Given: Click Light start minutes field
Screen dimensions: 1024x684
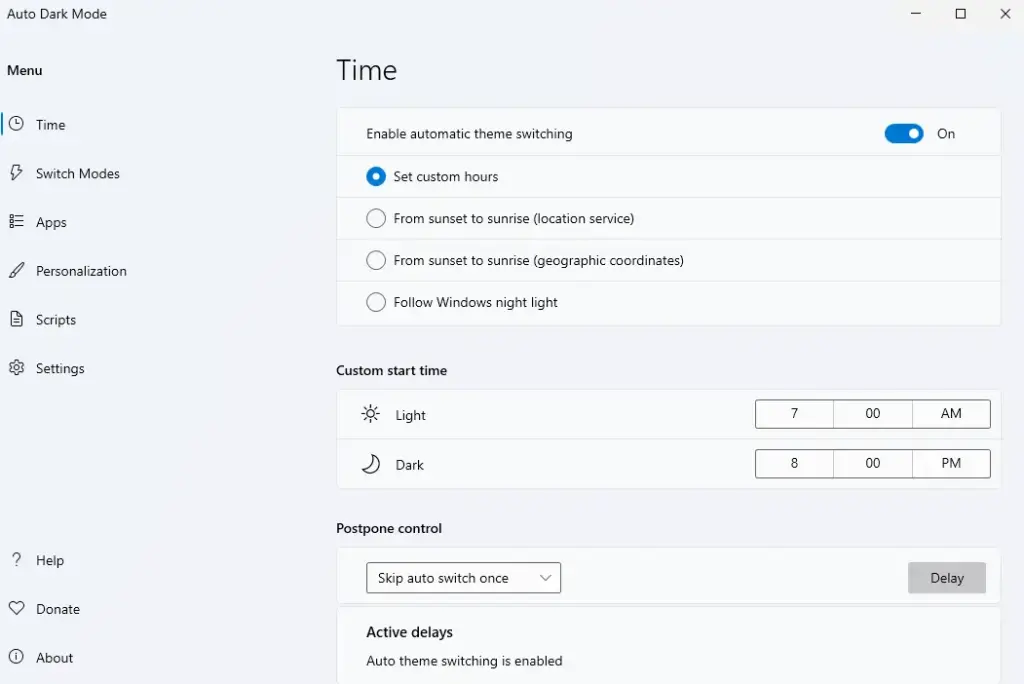Looking at the screenshot, I should [872, 414].
